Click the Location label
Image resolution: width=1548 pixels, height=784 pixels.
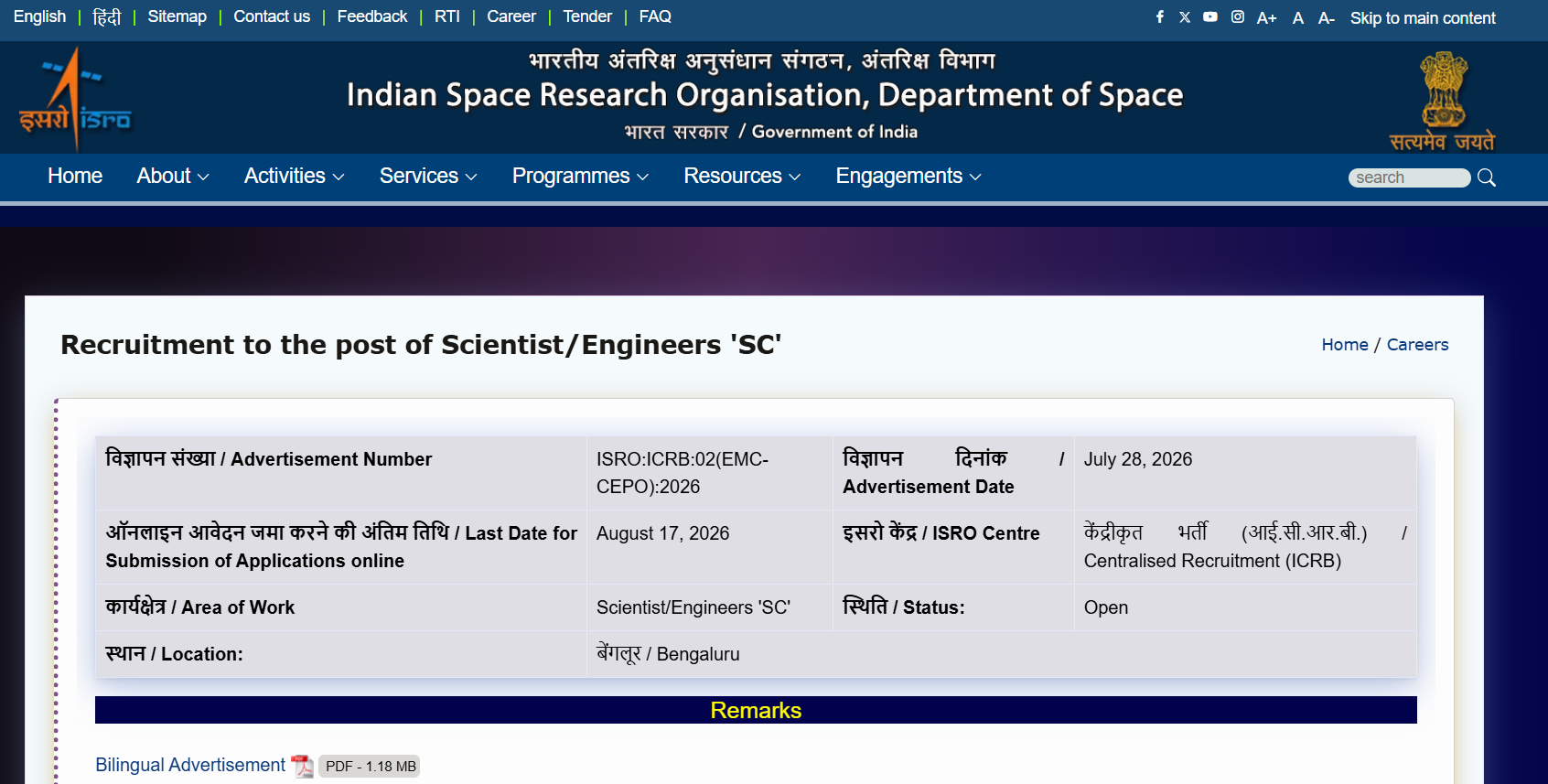[x=174, y=654]
